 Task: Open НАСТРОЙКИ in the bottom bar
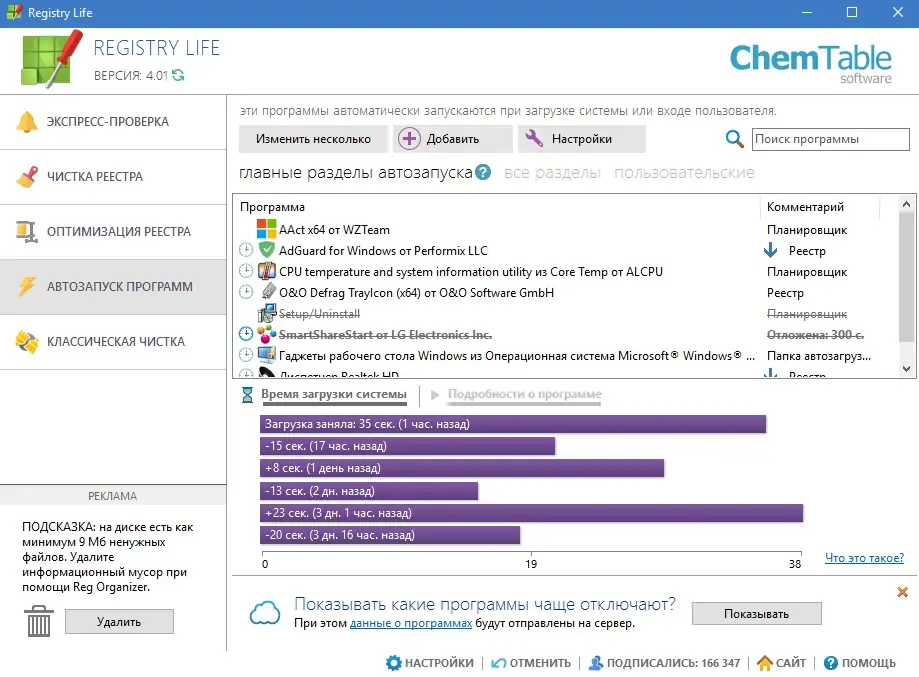point(430,663)
